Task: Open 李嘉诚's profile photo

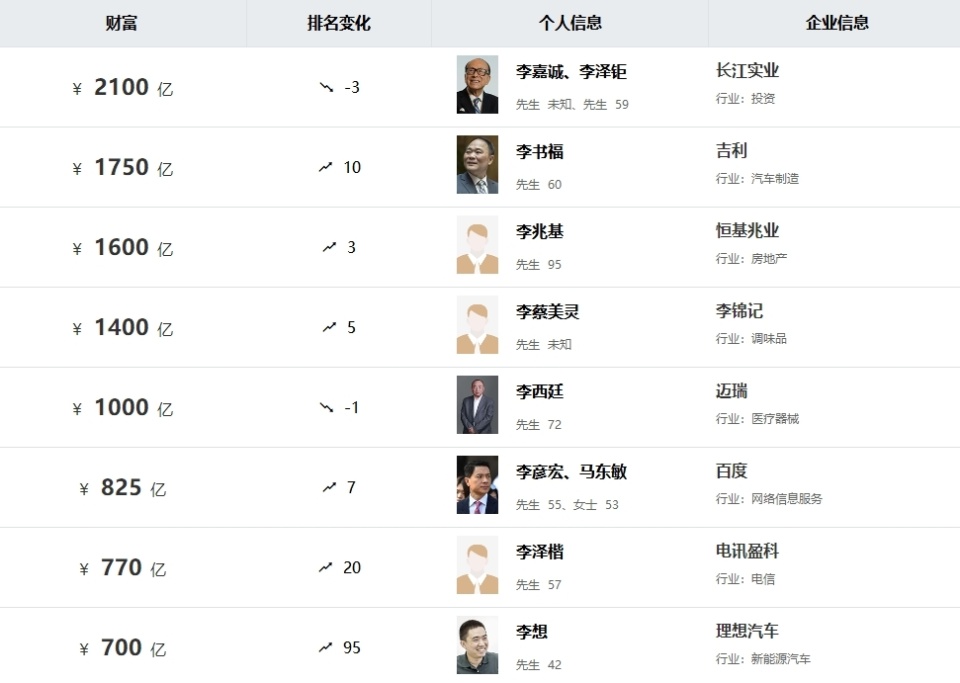Action: point(477,85)
